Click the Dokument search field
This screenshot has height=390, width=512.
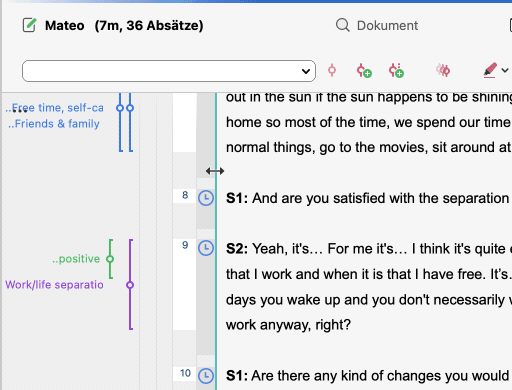click(387, 25)
